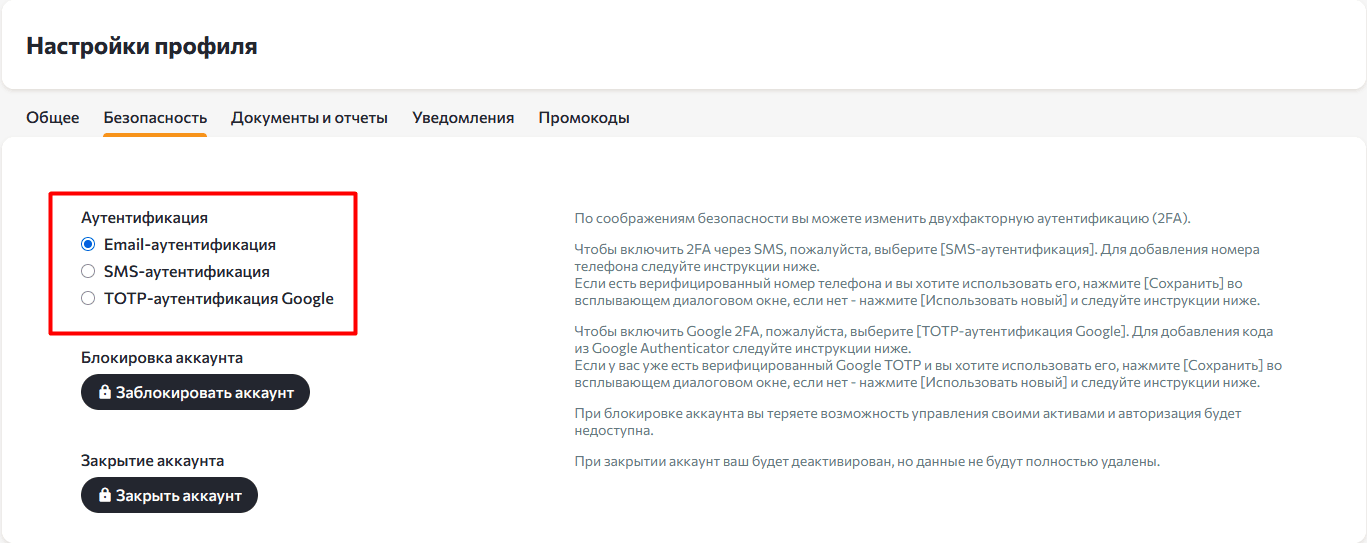Enable the SMS-аутентификация radio option
This screenshot has height=543, width=1367.
point(88,271)
